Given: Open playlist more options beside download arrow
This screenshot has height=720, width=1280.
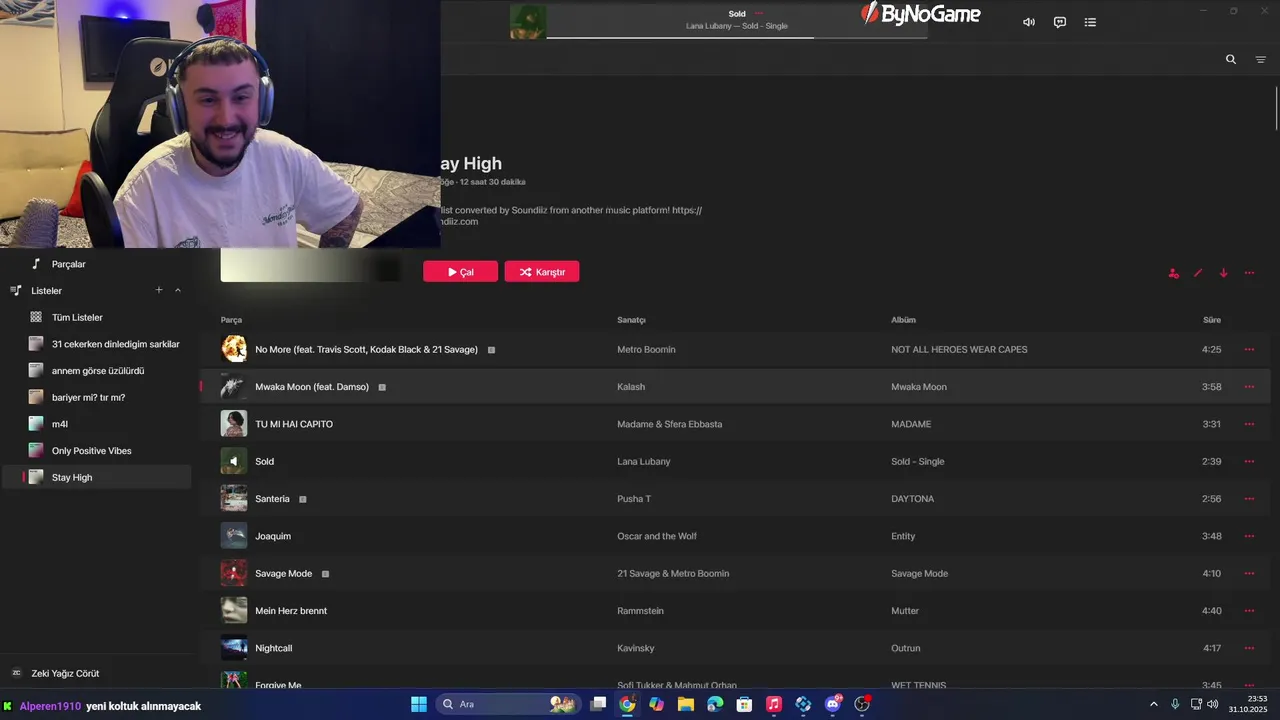Looking at the screenshot, I should 1249,273.
